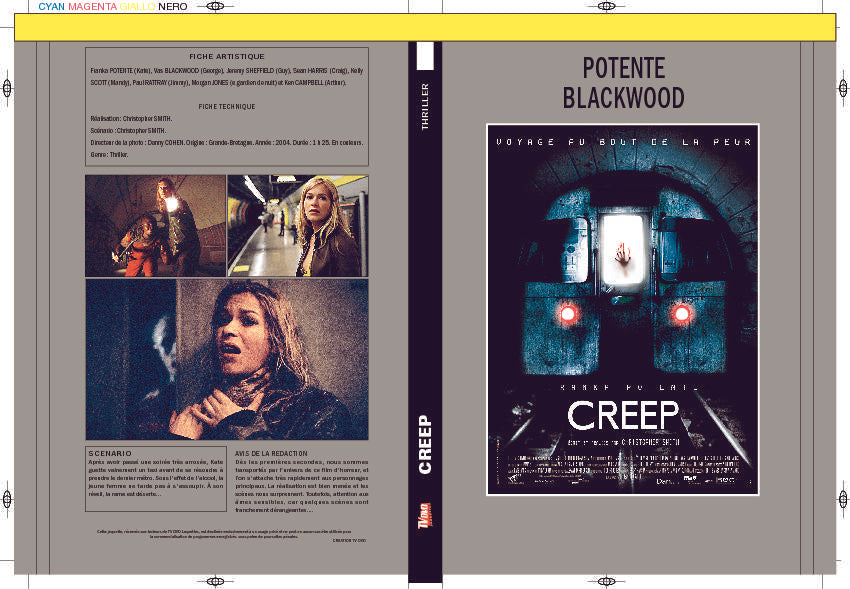The image size is (850, 589).
Task: Open the tunnel flashlight scene thumbnail
Action: click(x=155, y=226)
